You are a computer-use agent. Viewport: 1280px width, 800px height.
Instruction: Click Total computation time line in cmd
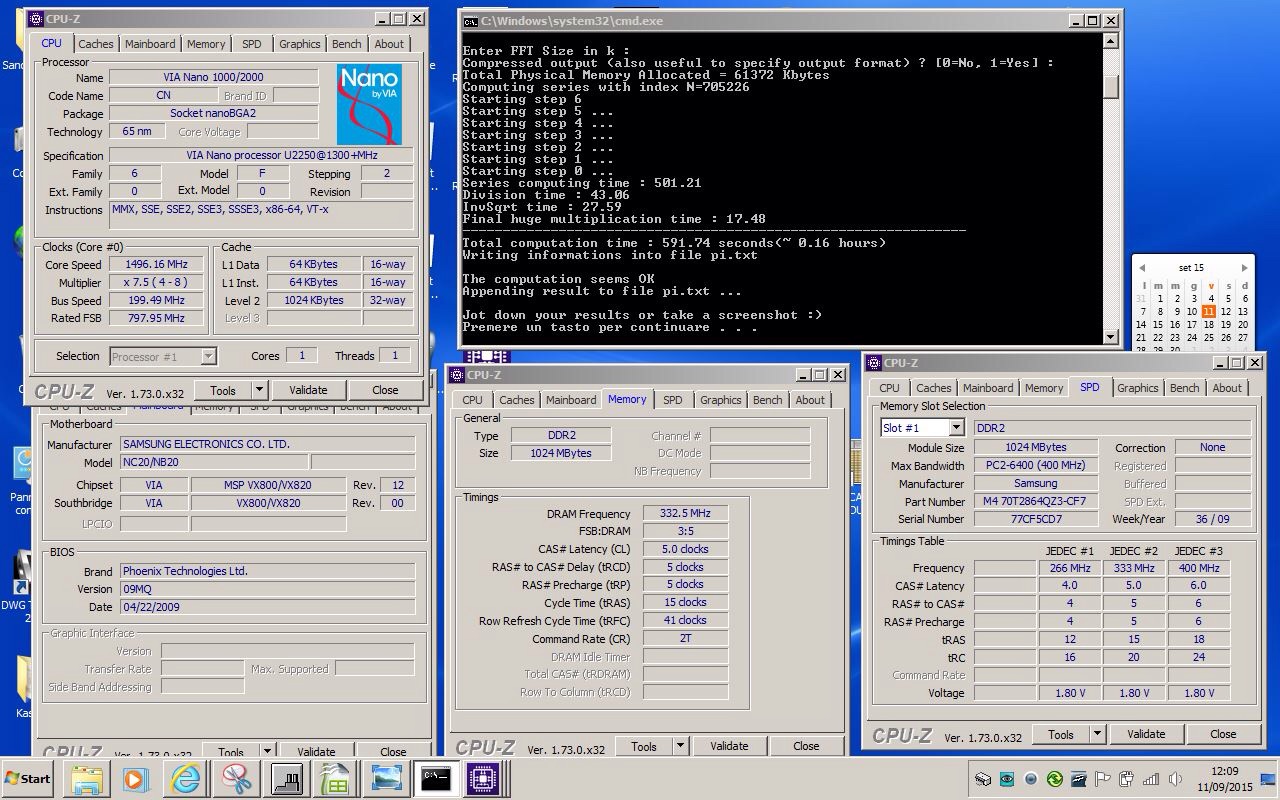click(674, 243)
